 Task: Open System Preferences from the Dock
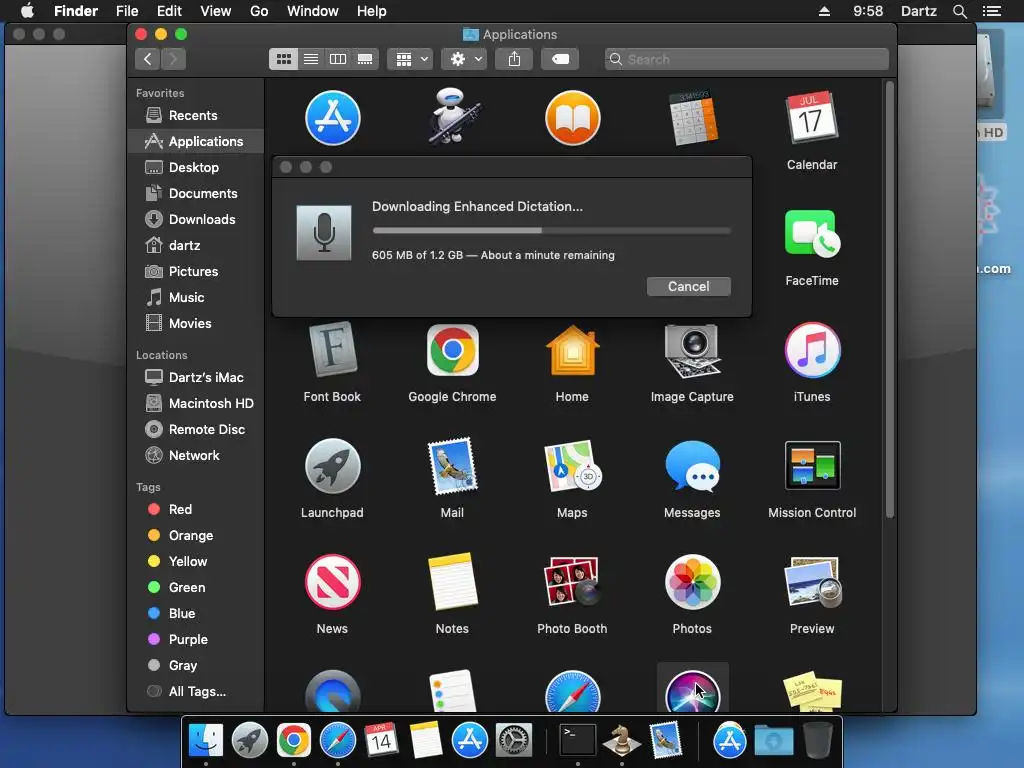pyautogui.click(x=514, y=741)
